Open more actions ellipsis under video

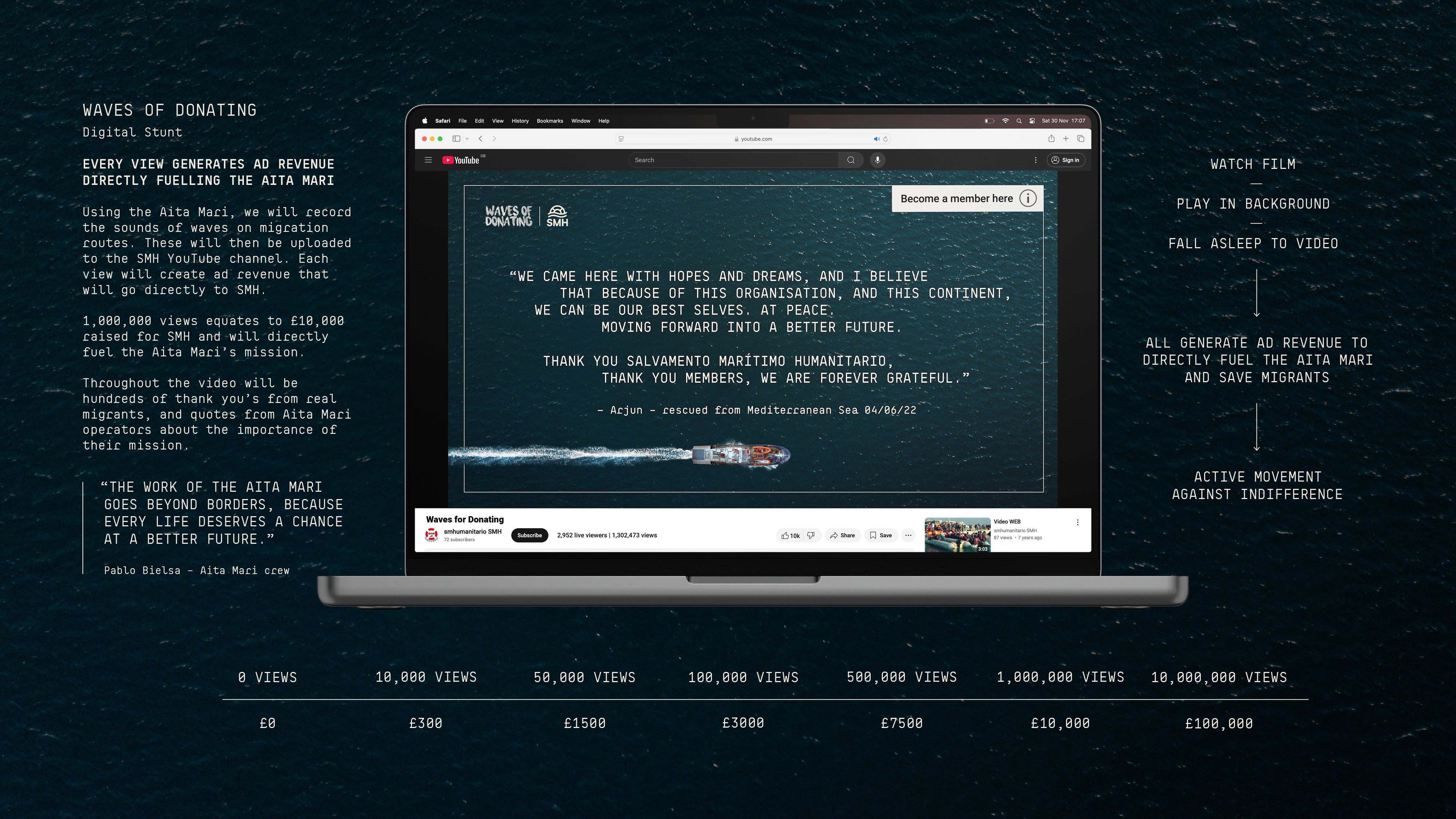(x=908, y=535)
